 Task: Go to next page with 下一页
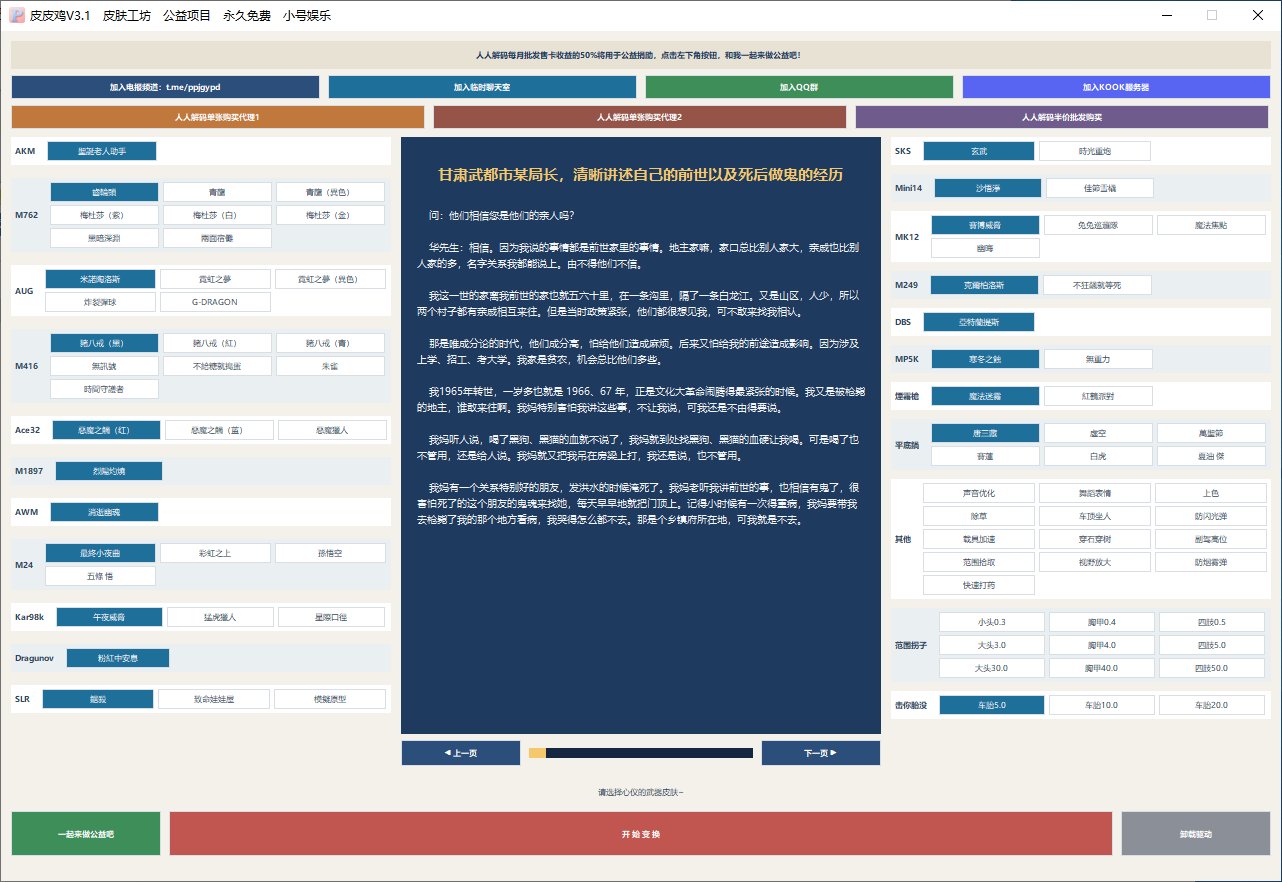pyautogui.click(x=821, y=753)
